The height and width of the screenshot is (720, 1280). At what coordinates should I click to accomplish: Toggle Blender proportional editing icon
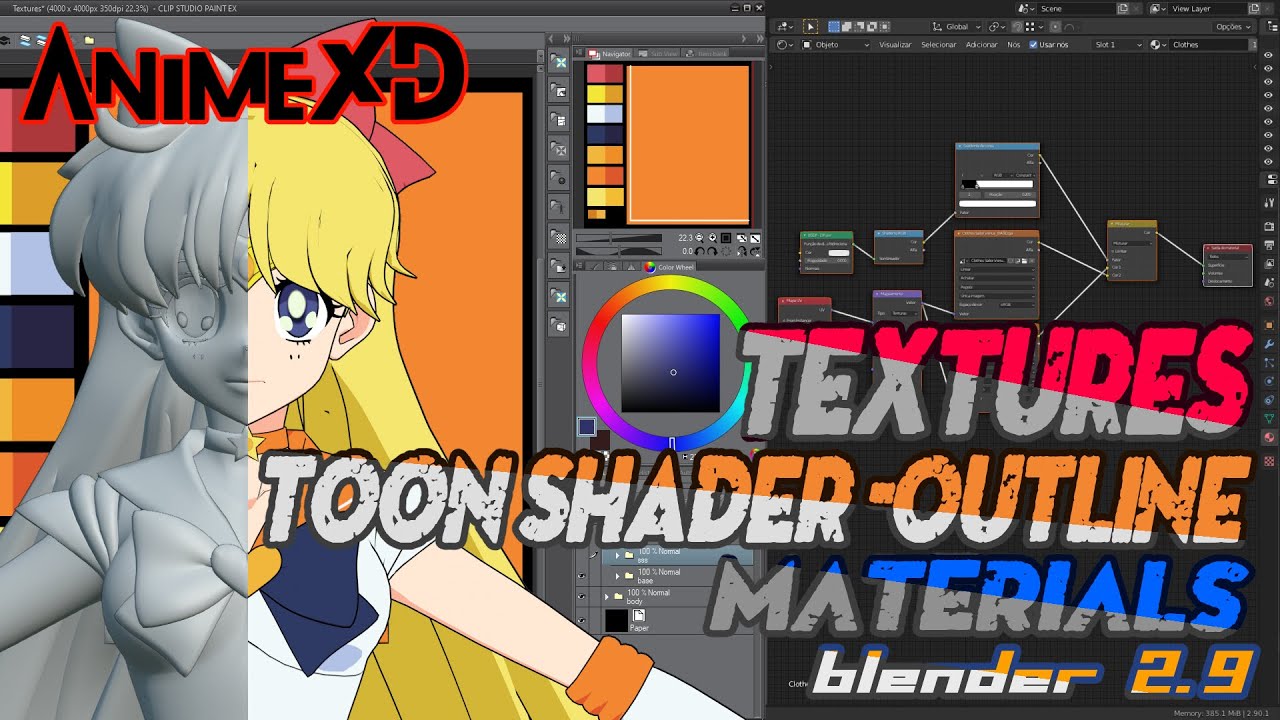[x=1054, y=27]
